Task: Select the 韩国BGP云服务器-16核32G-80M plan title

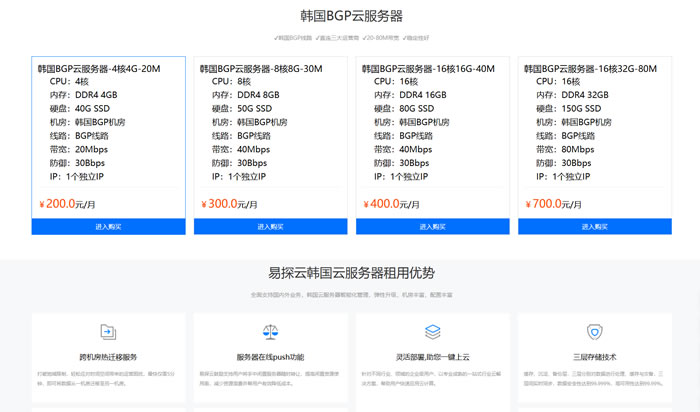Action: (587, 69)
